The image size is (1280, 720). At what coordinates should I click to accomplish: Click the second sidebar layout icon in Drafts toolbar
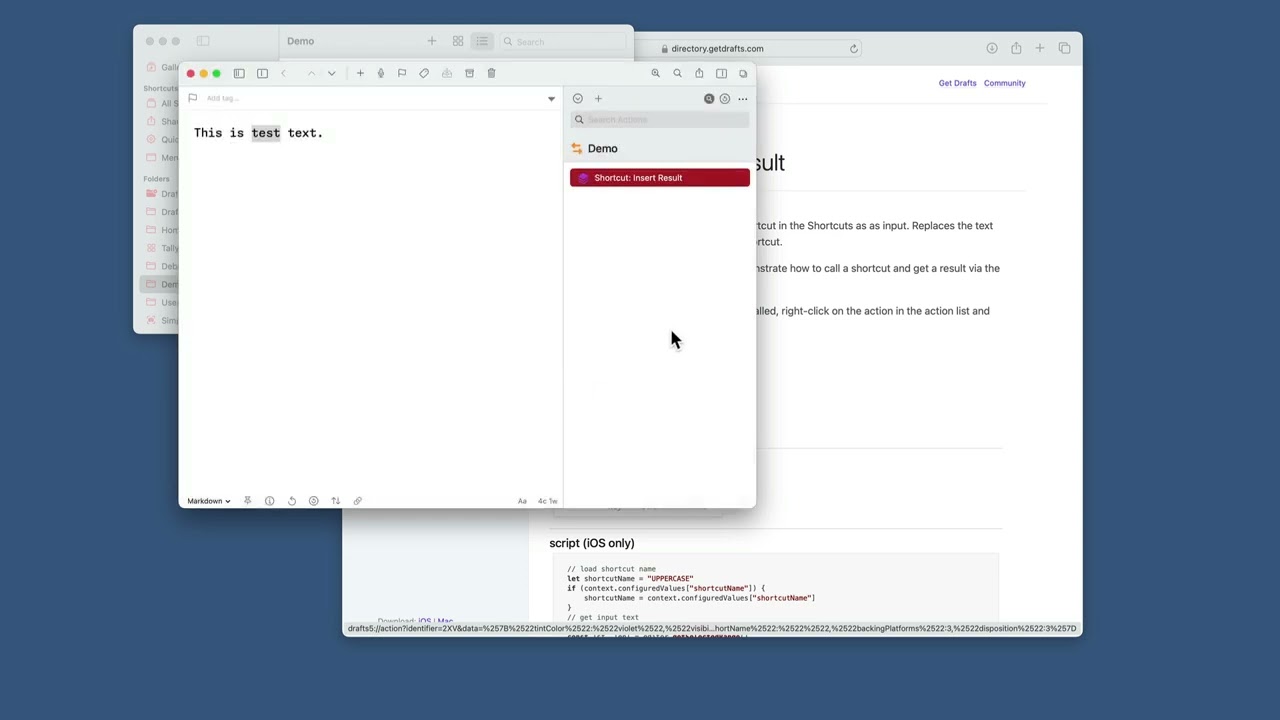[x=262, y=73]
